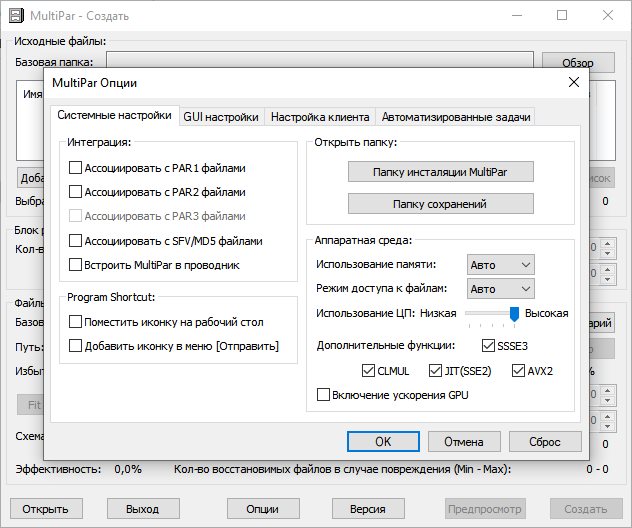Click Папку инсталяции MultiPar button
Image resolution: width=632 pixels, height=528 pixels.
click(x=441, y=172)
